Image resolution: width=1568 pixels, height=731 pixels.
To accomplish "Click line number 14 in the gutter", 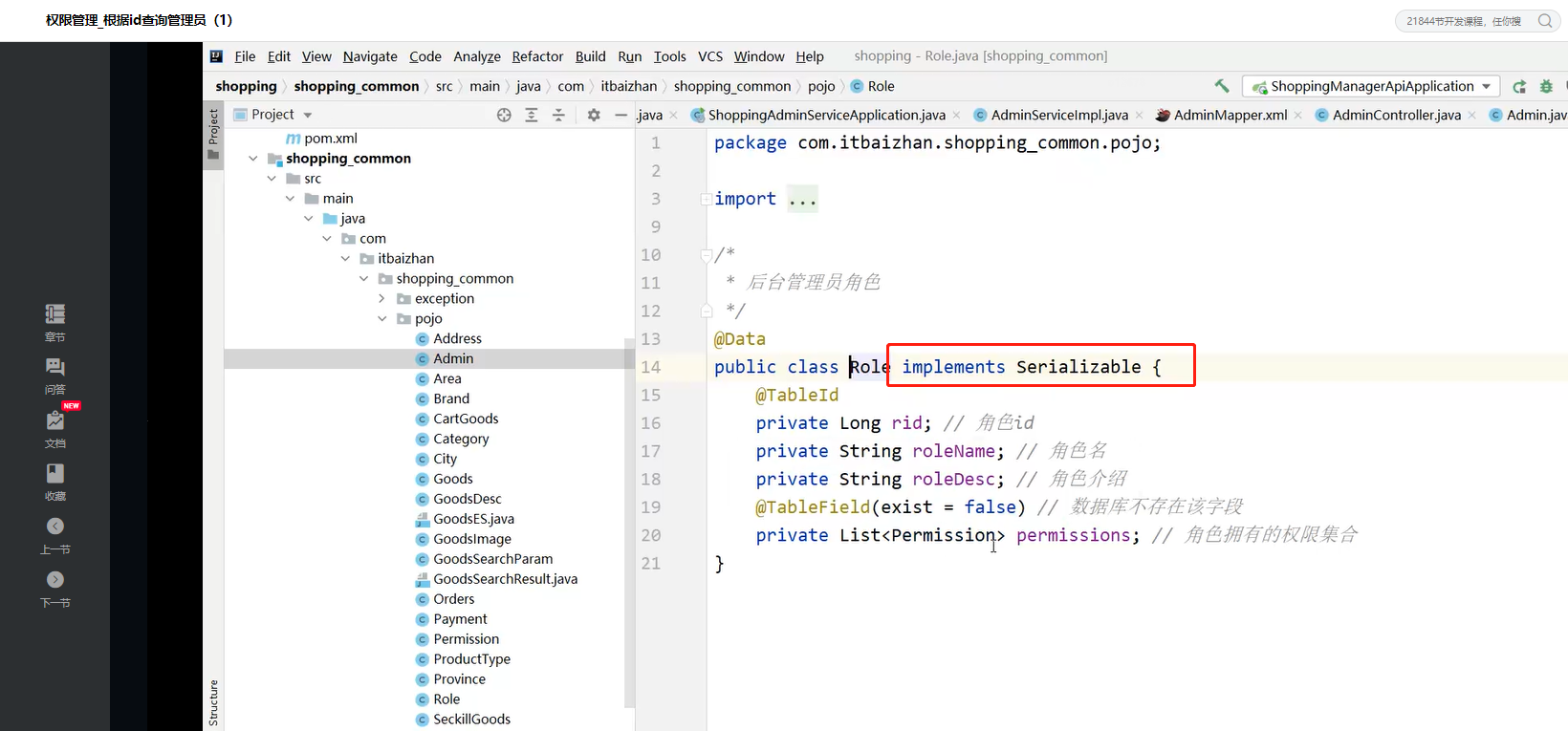I will click(x=651, y=367).
